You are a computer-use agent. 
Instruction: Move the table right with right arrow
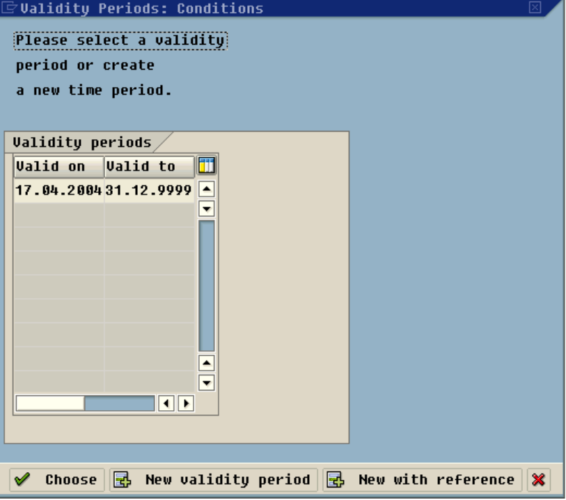(x=186, y=403)
